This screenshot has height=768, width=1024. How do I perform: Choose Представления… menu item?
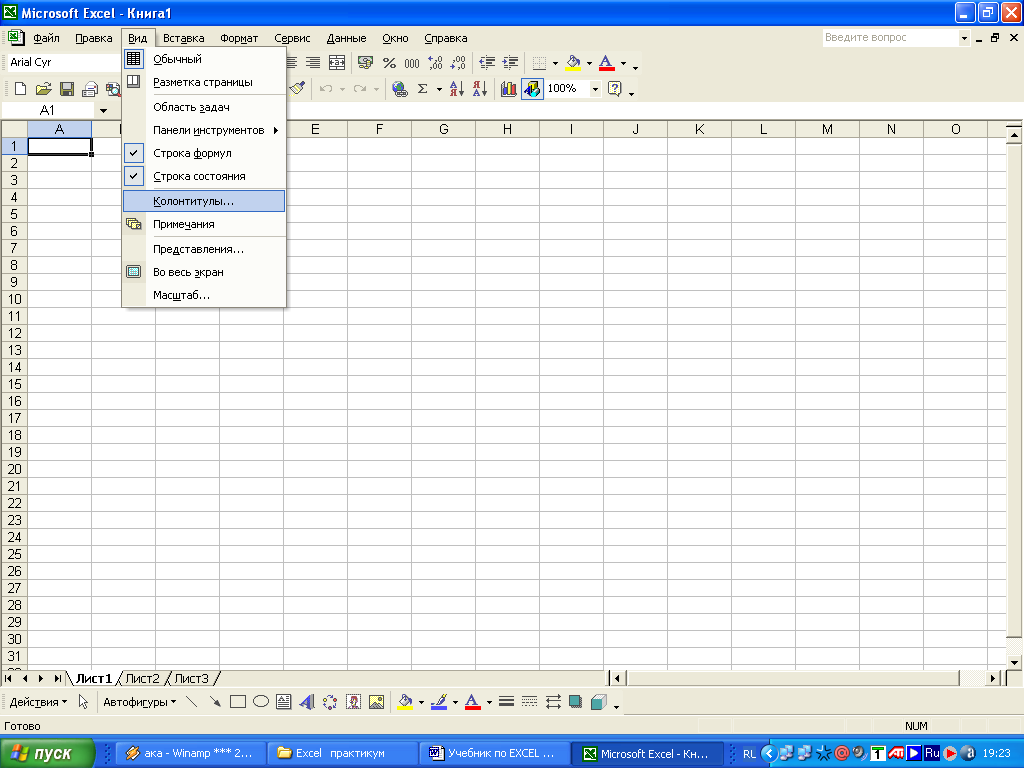(x=204, y=249)
